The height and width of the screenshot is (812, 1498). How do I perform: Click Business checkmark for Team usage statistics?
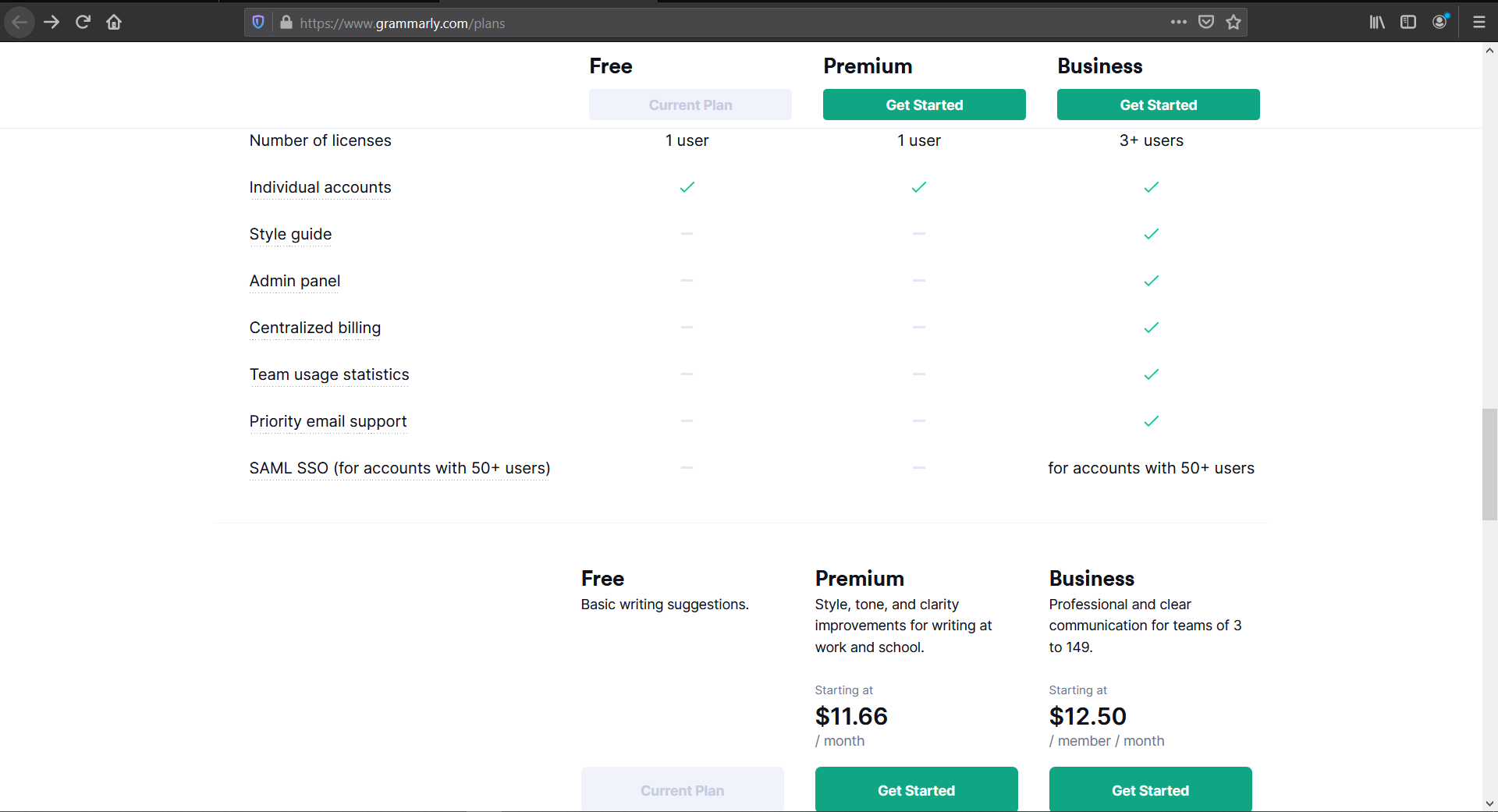(1152, 374)
